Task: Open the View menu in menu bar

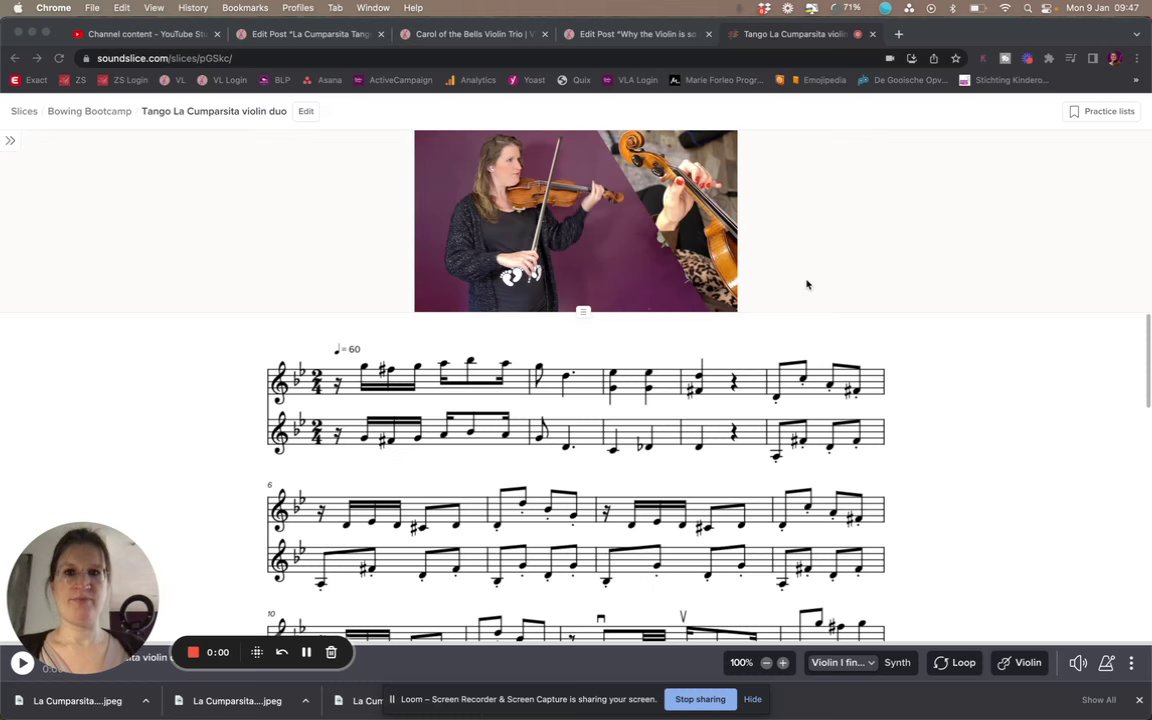Action: pos(154,8)
